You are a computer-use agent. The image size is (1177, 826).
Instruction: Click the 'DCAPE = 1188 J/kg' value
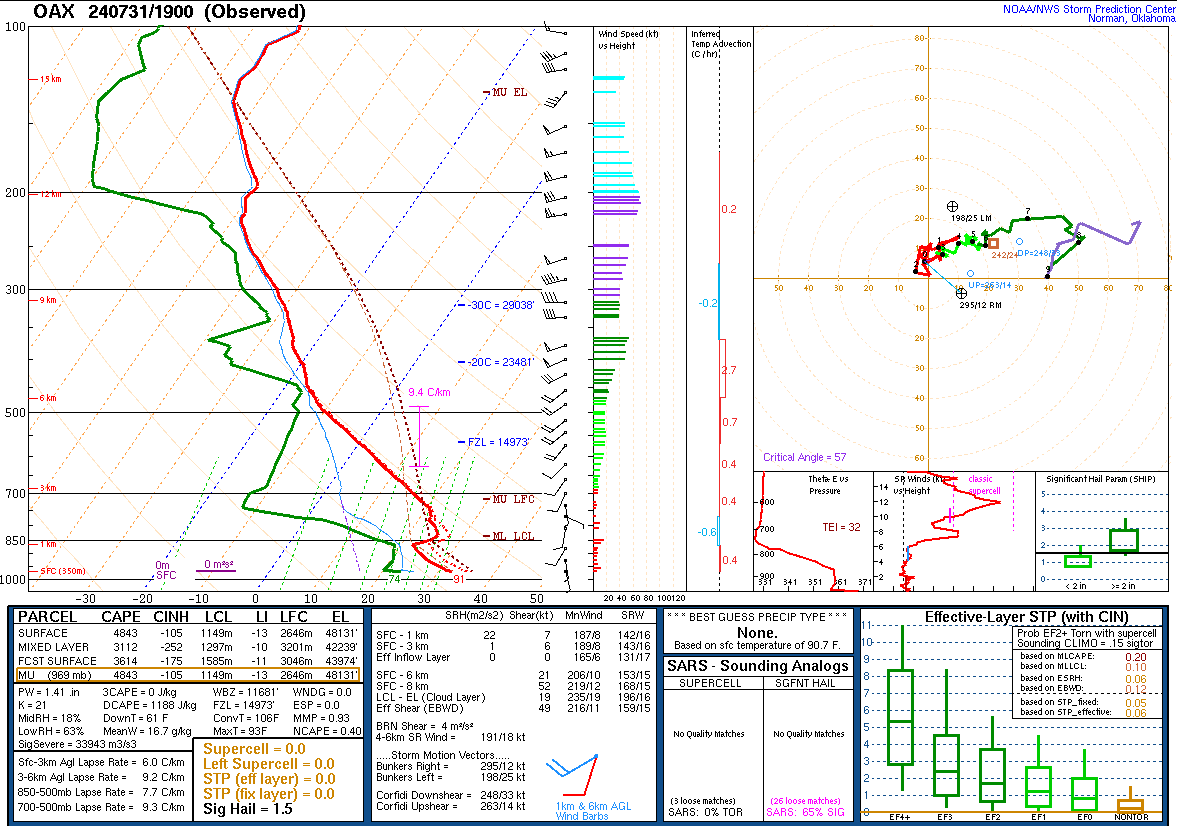pyautogui.click(x=149, y=706)
